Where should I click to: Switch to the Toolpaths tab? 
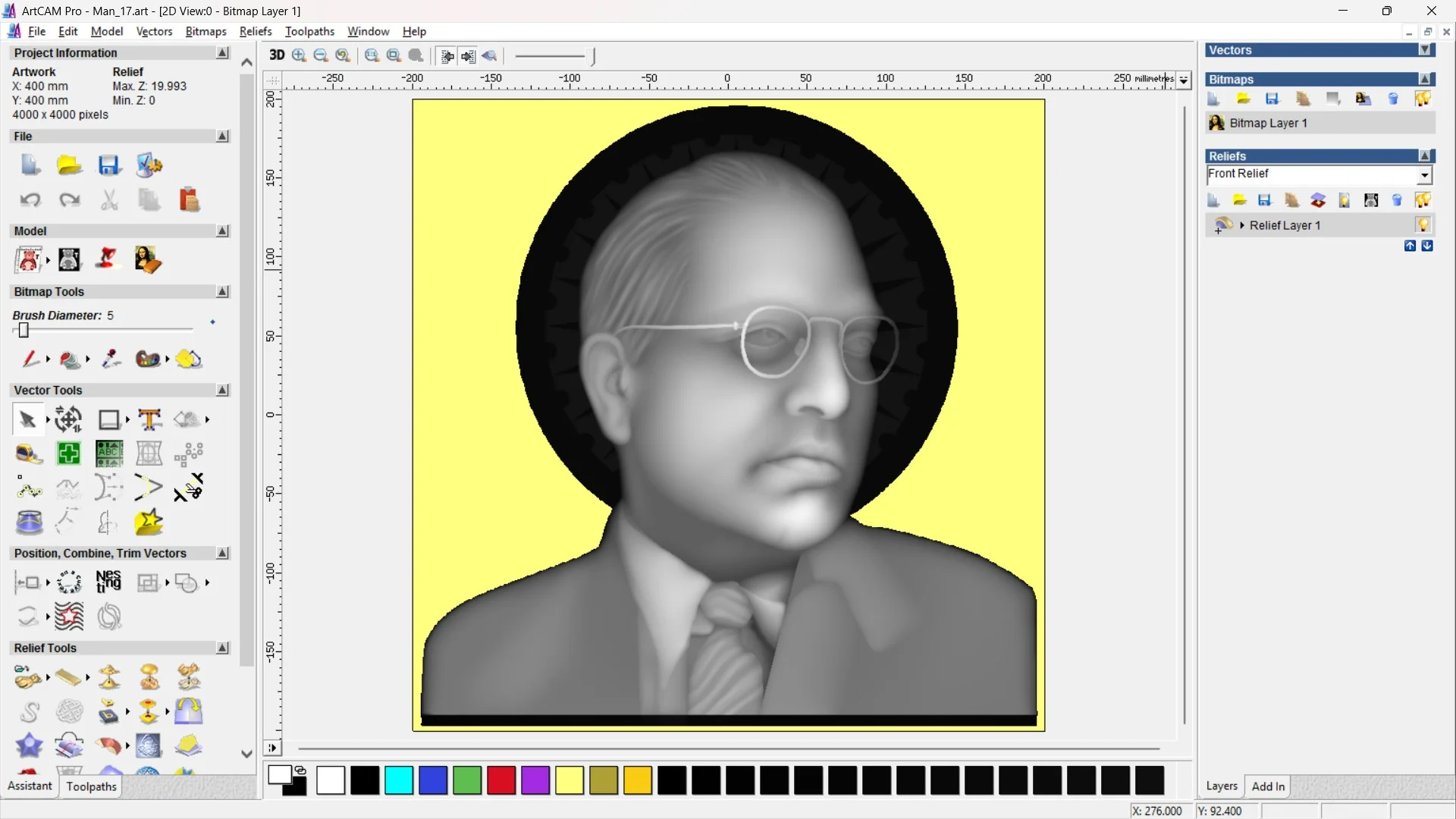[x=90, y=786]
